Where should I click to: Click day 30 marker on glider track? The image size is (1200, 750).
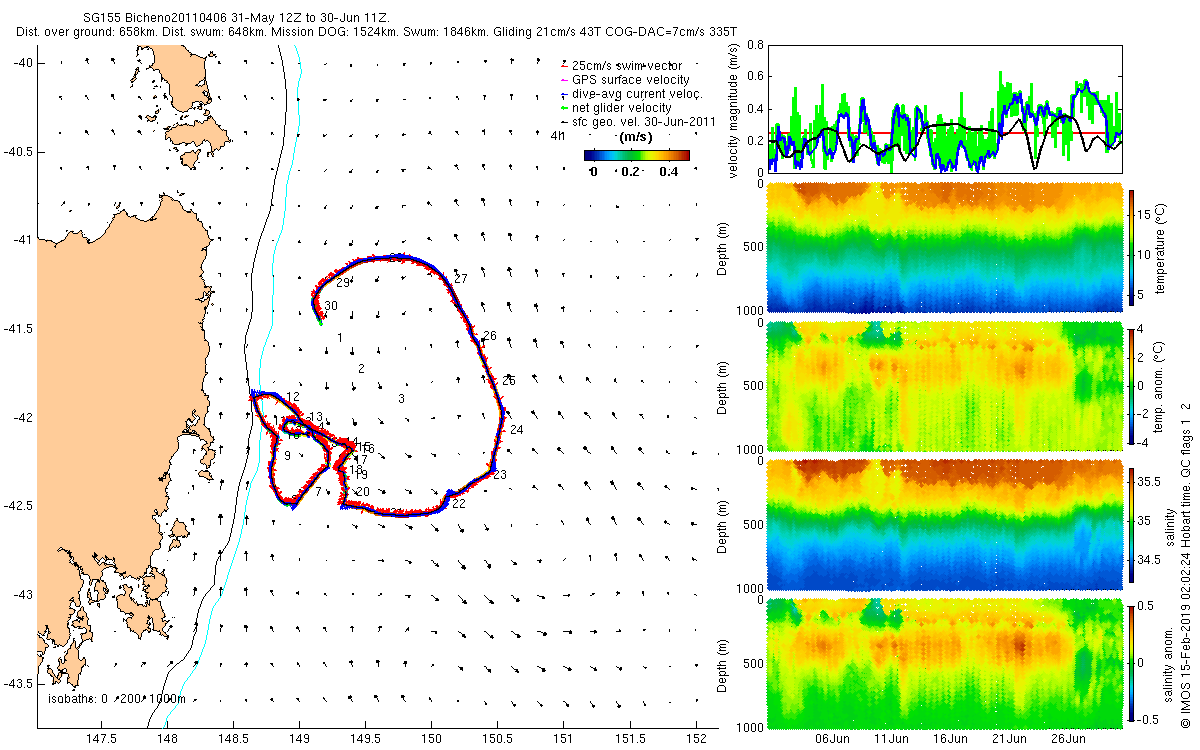pyautogui.click(x=331, y=306)
